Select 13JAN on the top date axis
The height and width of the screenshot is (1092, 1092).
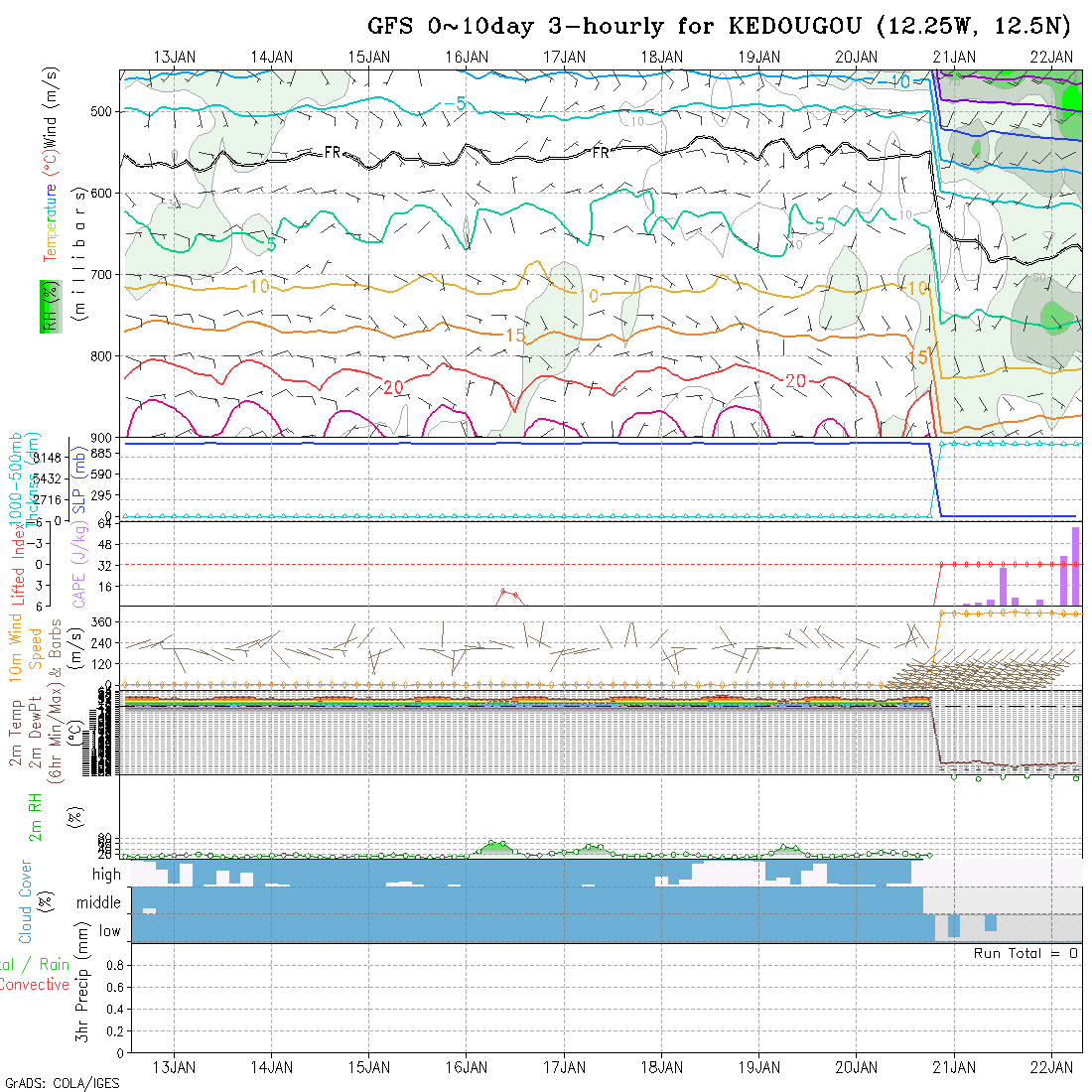(175, 57)
